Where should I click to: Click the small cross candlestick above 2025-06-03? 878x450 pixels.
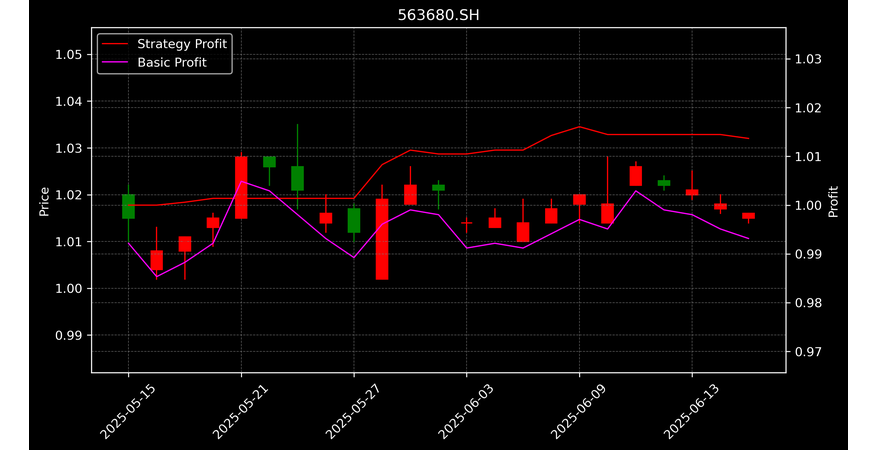466,223
